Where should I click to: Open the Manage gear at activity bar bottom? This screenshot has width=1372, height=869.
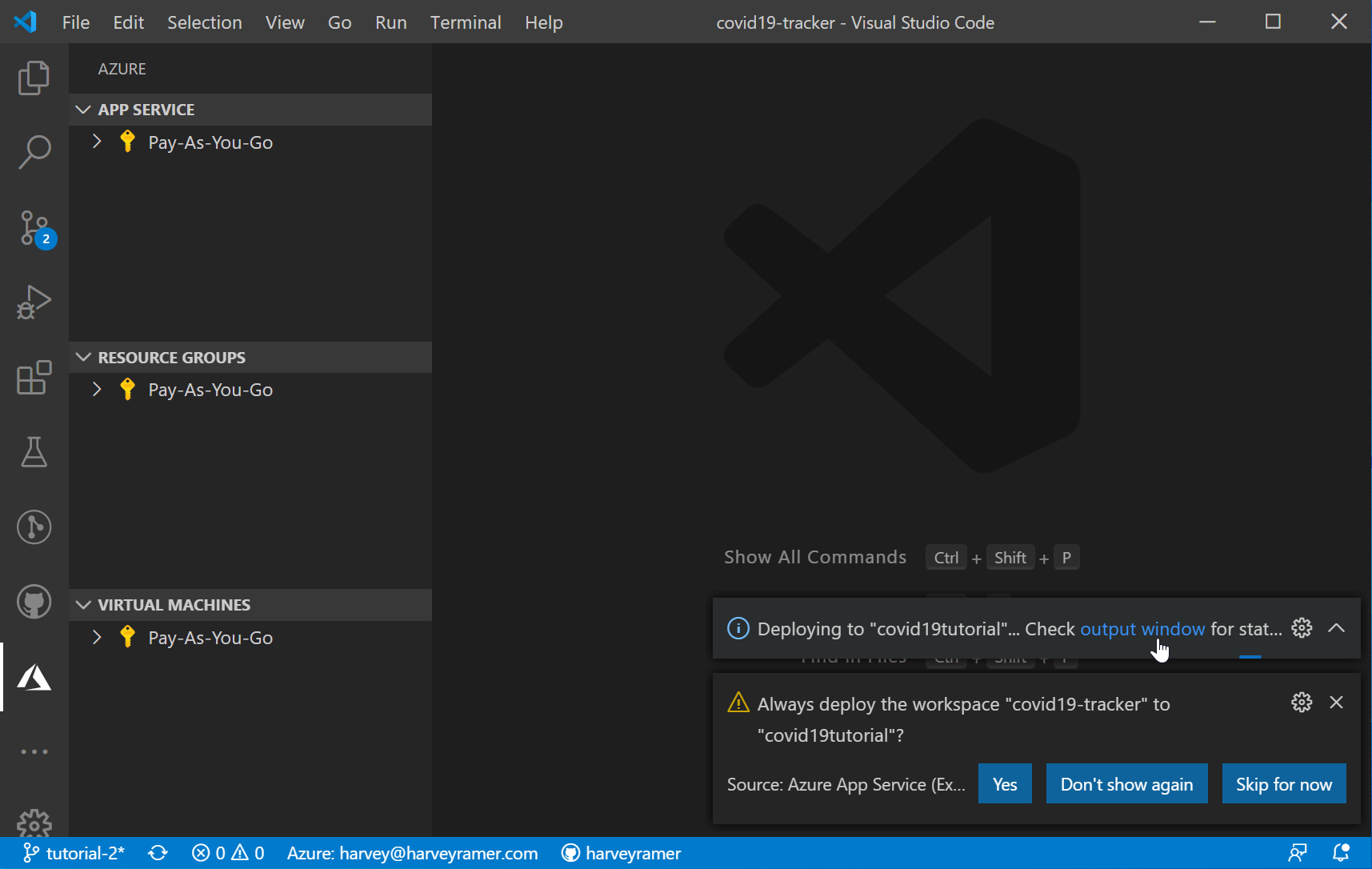(34, 823)
